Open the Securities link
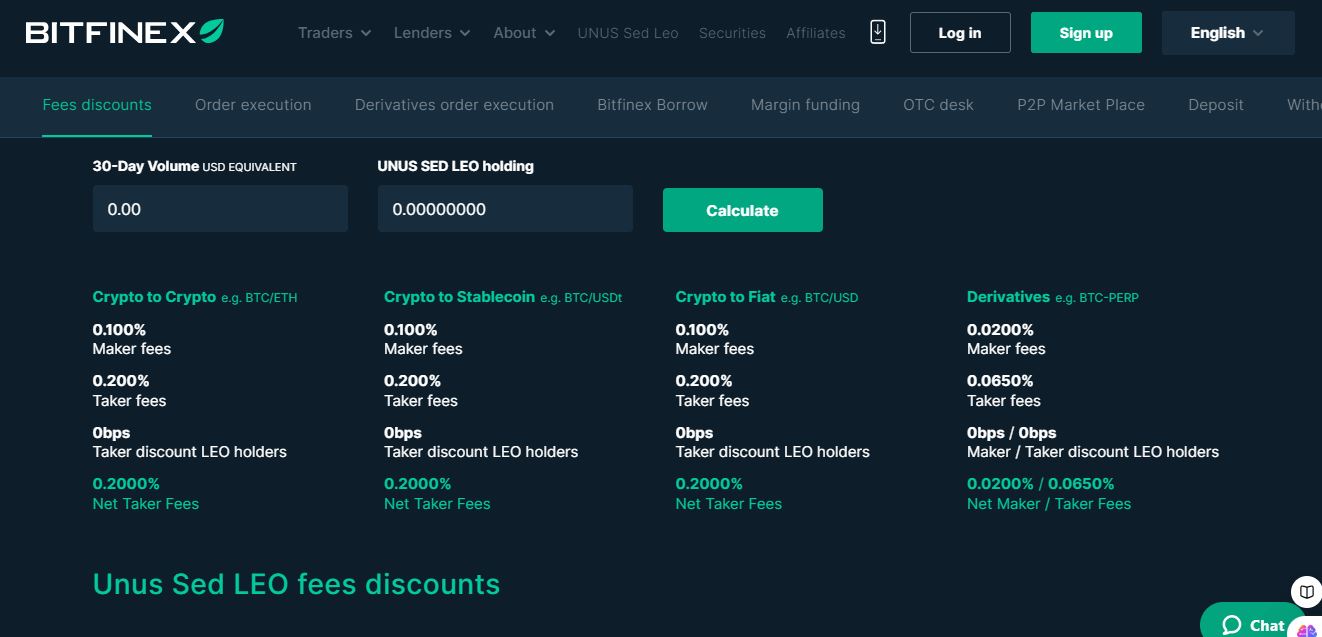 [x=732, y=33]
